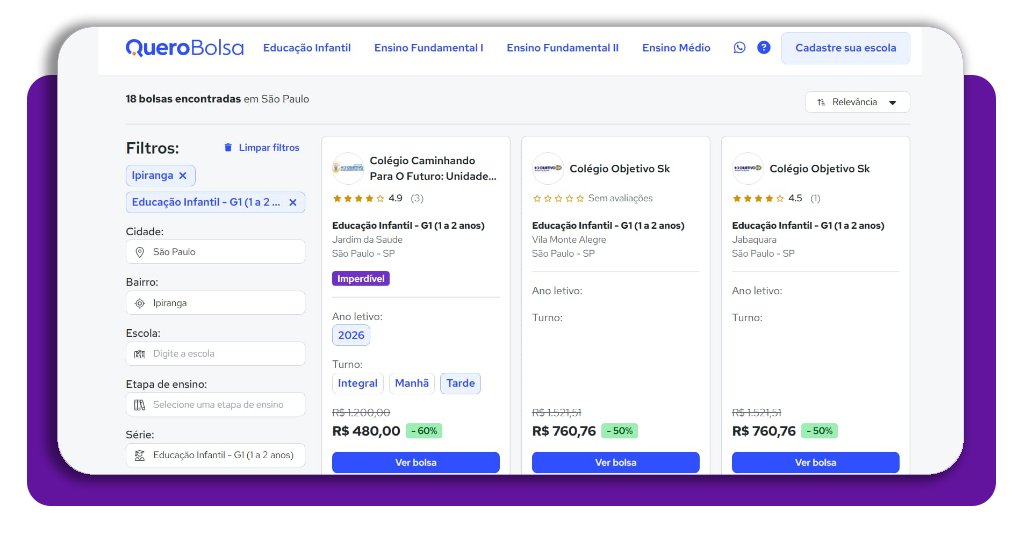Select the Integral shift option
The height and width of the screenshot is (536, 1024).
pyautogui.click(x=358, y=383)
